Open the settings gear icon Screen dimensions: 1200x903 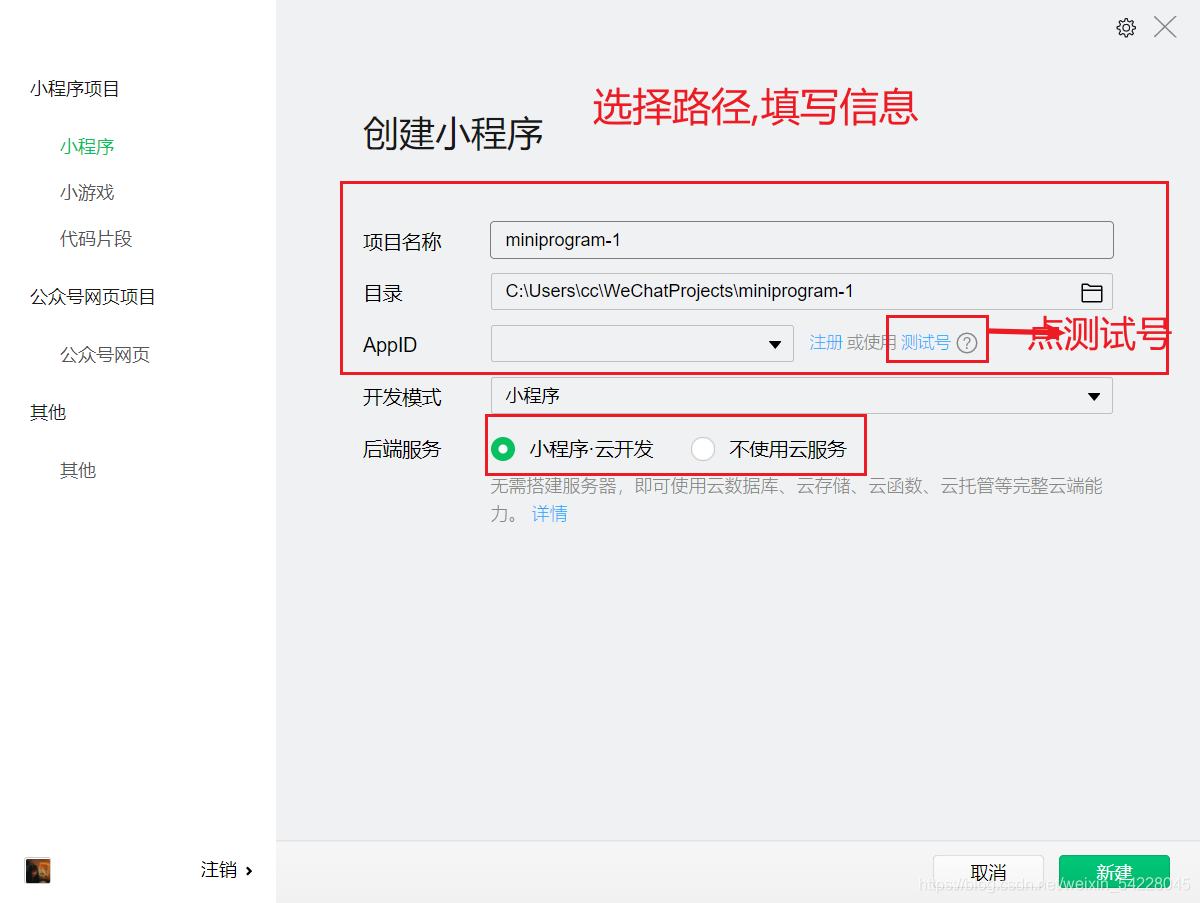pyautogui.click(x=1126, y=28)
